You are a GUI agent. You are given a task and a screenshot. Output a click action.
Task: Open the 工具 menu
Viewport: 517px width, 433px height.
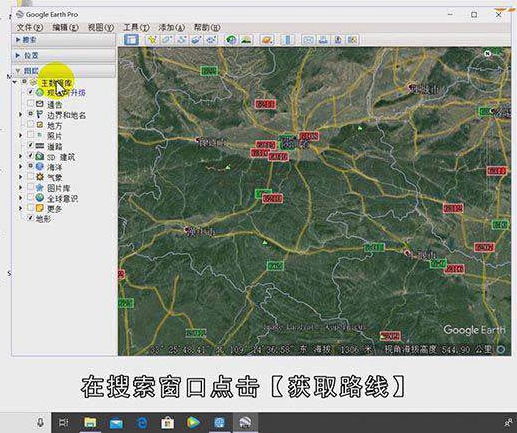pos(136,27)
